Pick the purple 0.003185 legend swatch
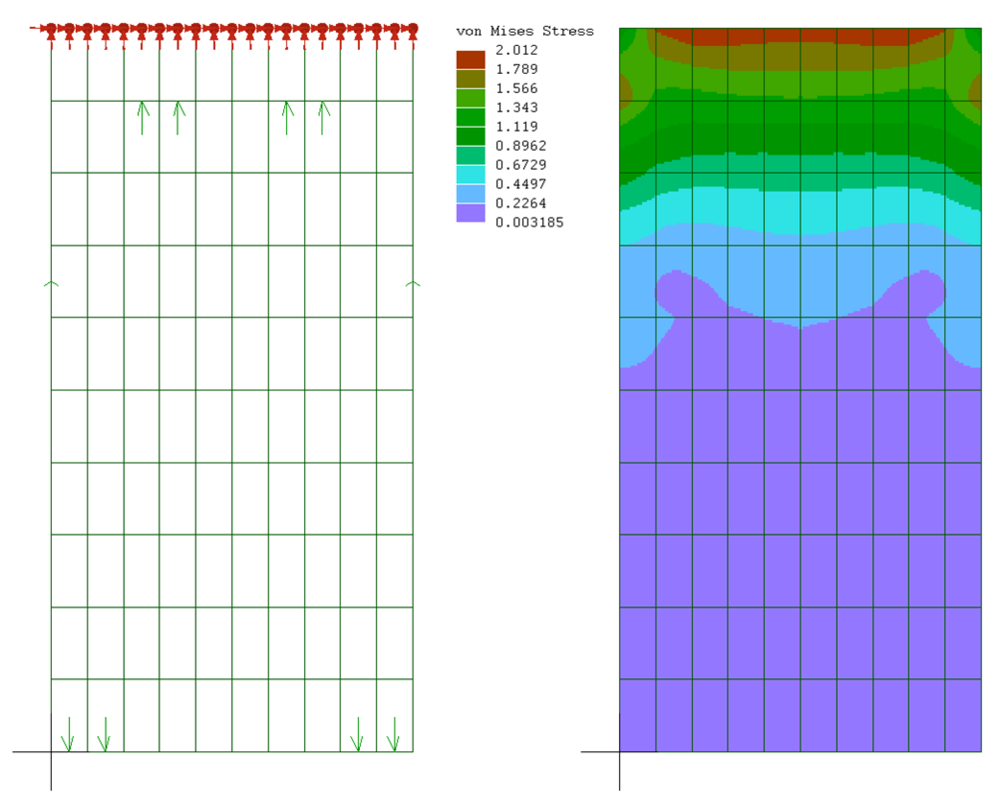1000x807 pixels. pos(470,213)
